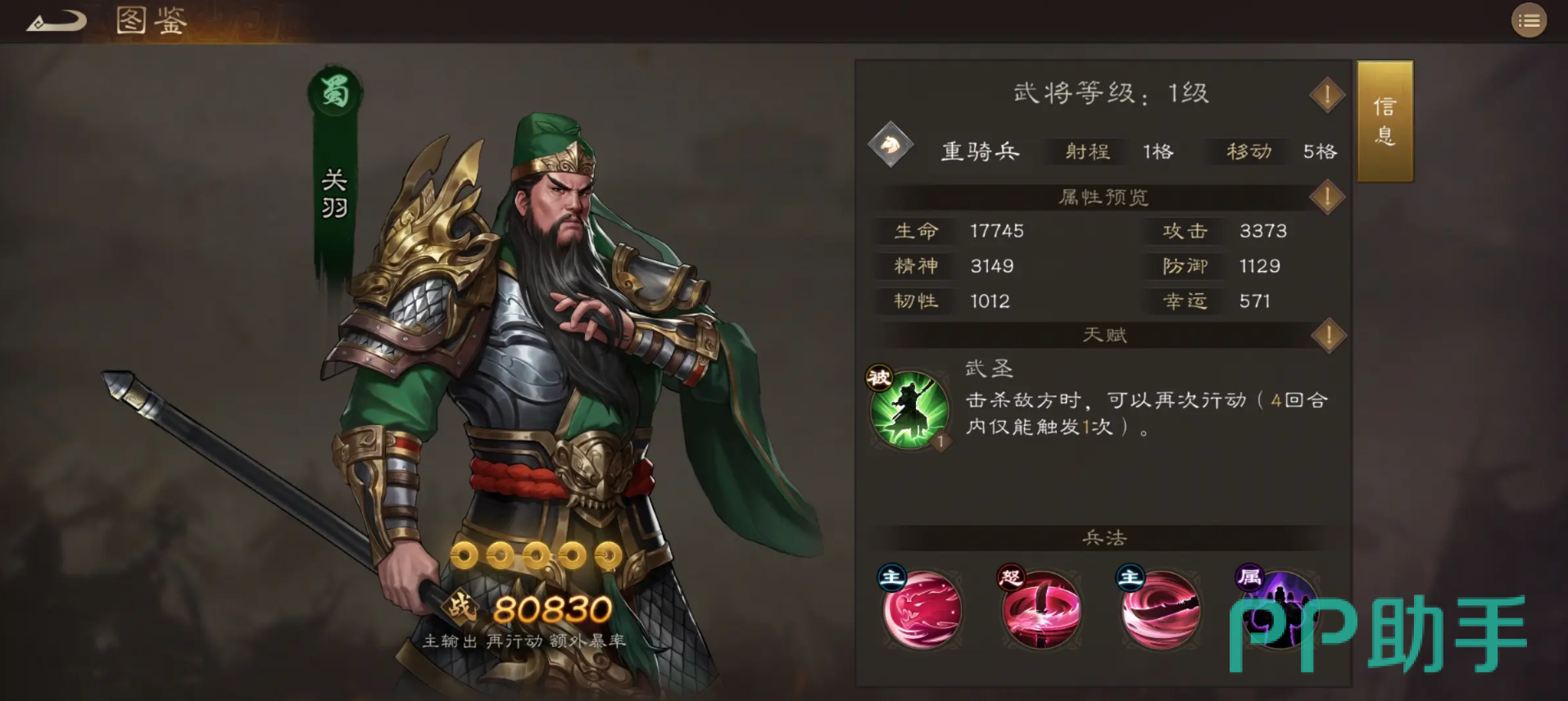
Task: Open info next to 天赋 header
Action: point(1328,335)
